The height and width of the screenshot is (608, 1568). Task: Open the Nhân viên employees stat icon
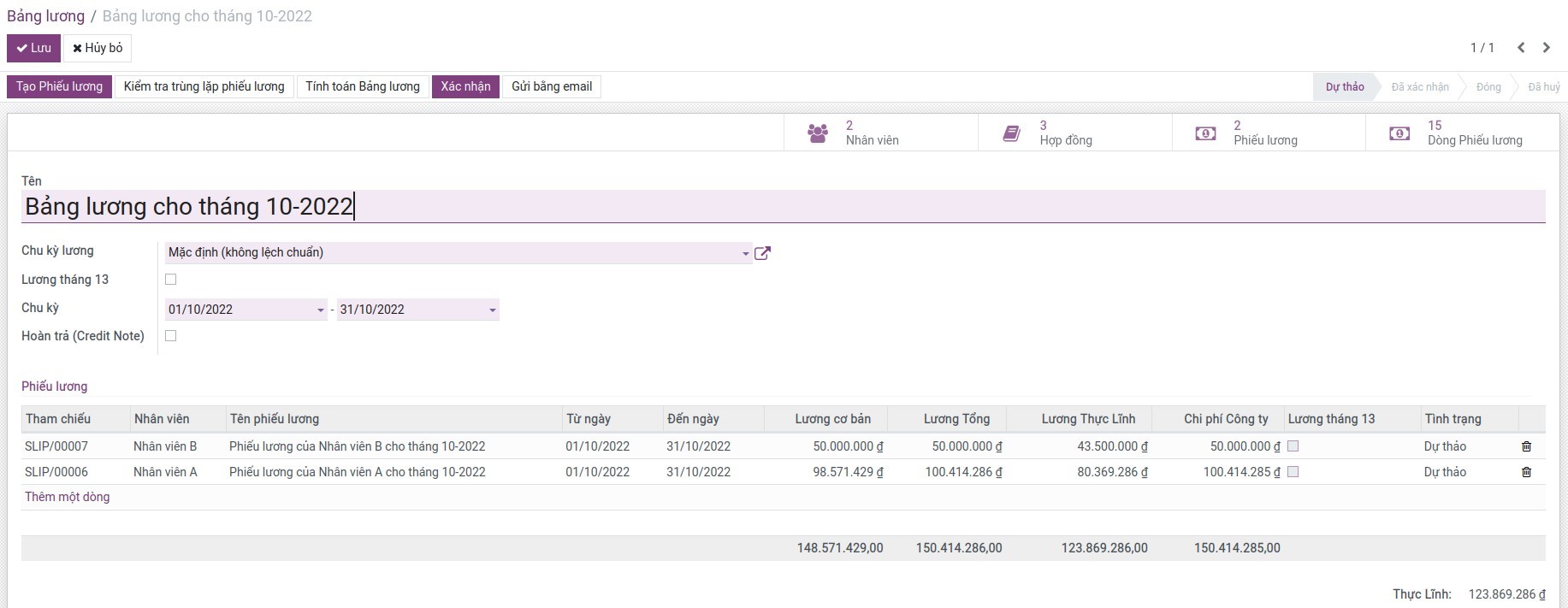[x=818, y=133]
